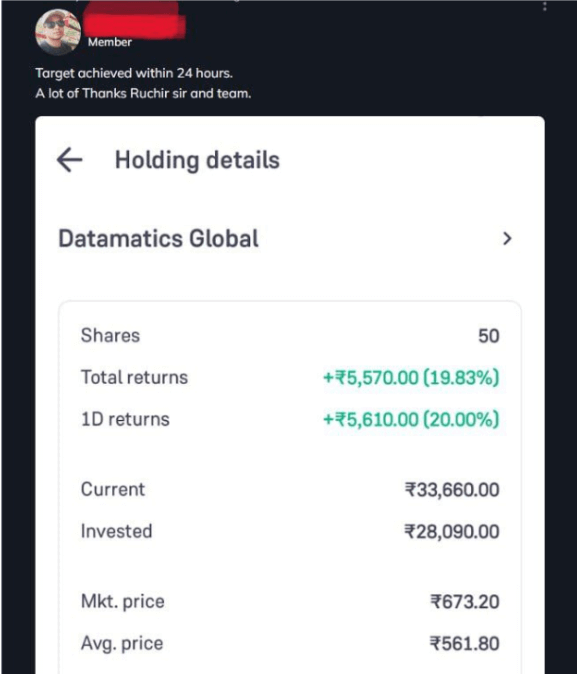Screen dimensions: 577x674
Task: Select the Holding details page title
Action: coord(197,160)
